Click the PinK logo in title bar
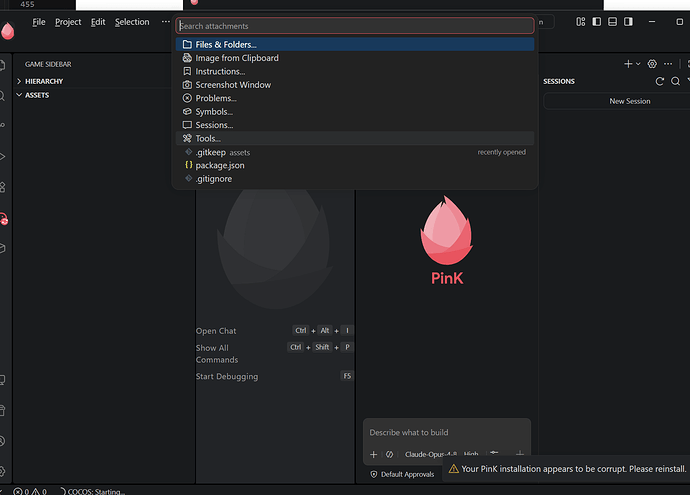This screenshot has height=495, width=690. click(8, 31)
